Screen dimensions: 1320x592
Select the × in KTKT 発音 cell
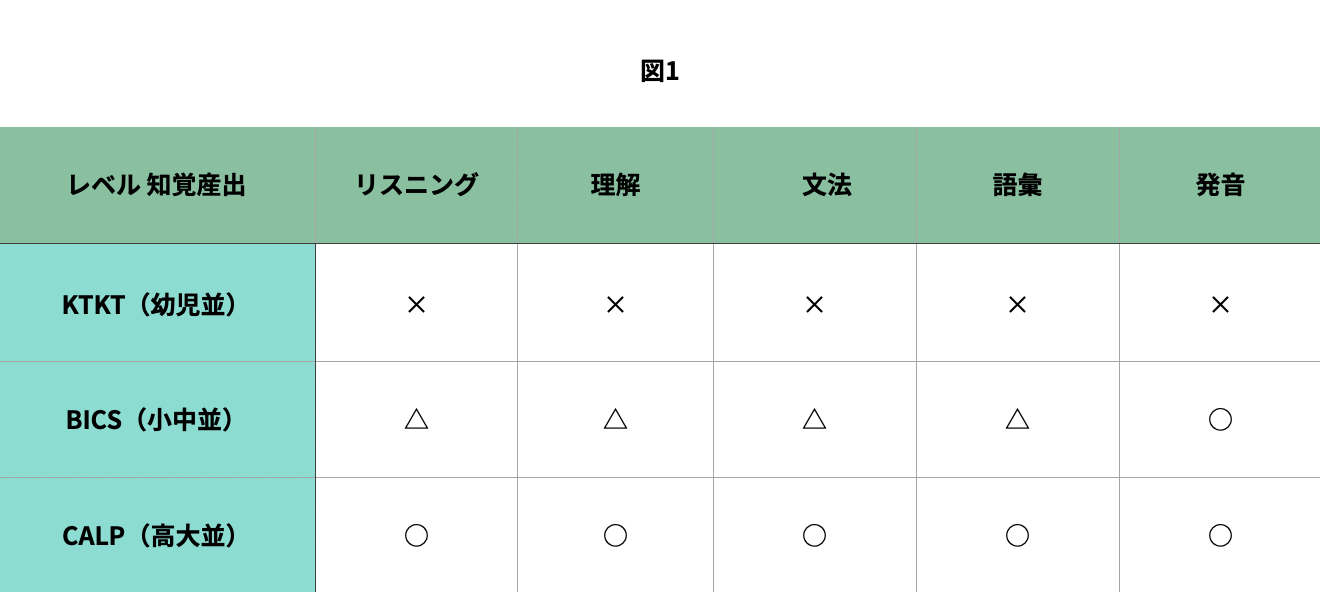pyautogui.click(x=1220, y=304)
